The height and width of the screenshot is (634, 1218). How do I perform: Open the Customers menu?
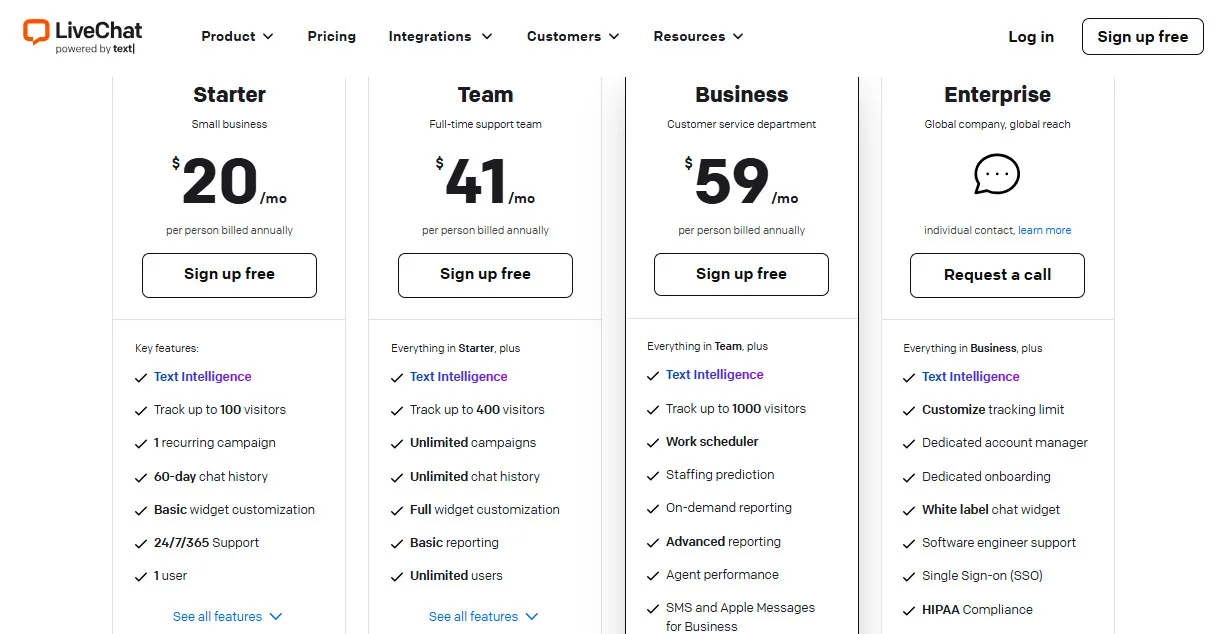(x=572, y=36)
